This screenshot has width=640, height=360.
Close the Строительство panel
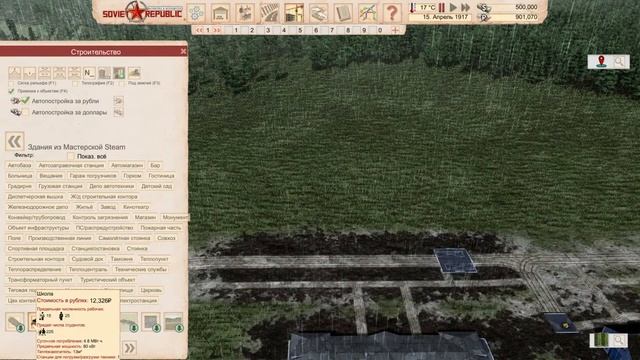[x=183, y=51]
